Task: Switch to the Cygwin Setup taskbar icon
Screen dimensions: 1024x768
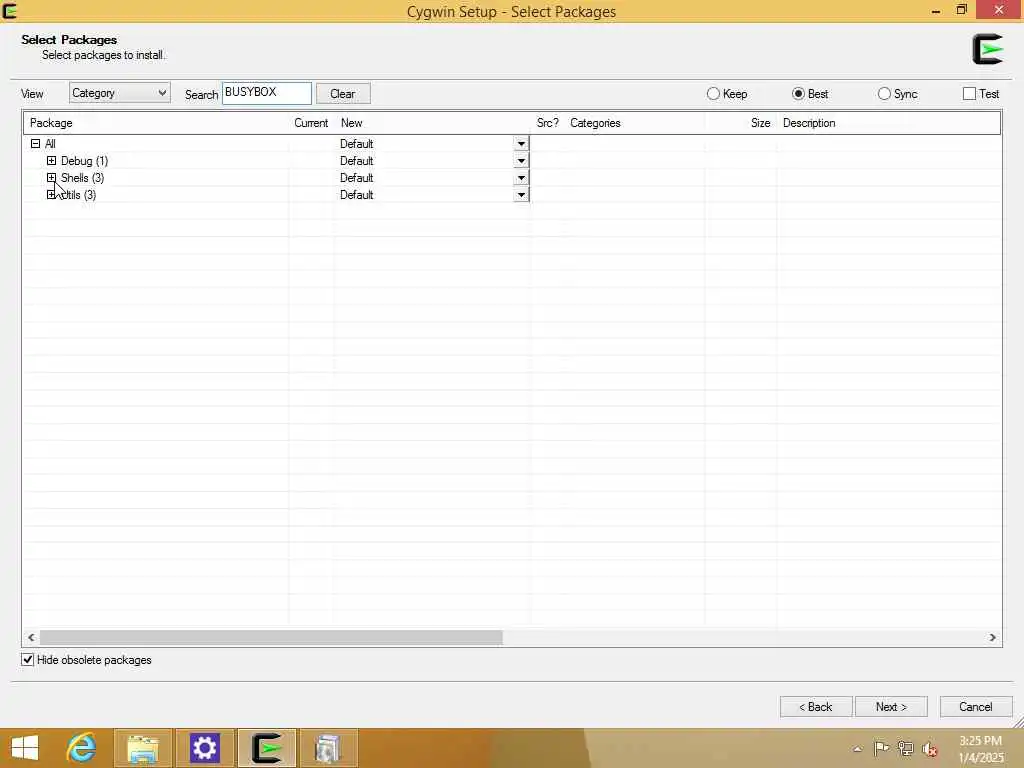Action: click(267, 748)
